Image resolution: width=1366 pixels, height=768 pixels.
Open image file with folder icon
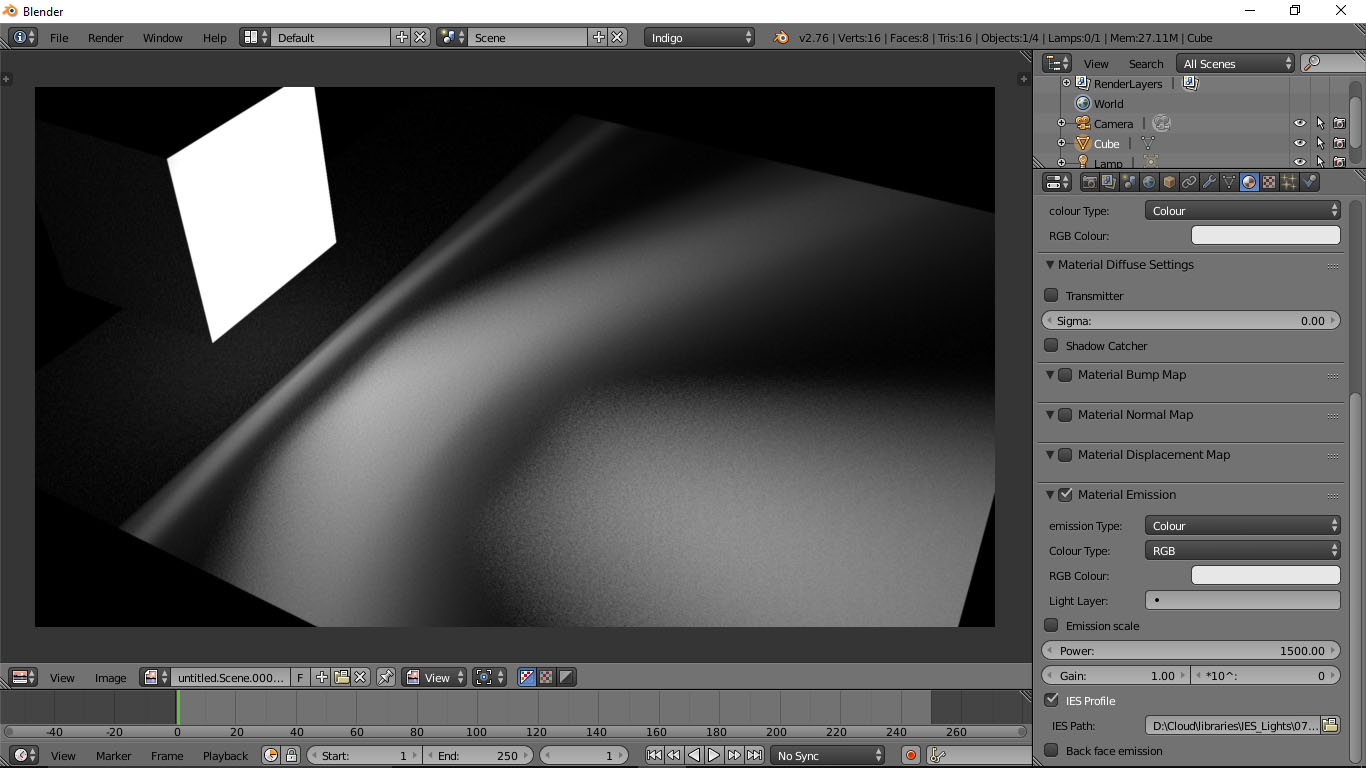[341, 677]
